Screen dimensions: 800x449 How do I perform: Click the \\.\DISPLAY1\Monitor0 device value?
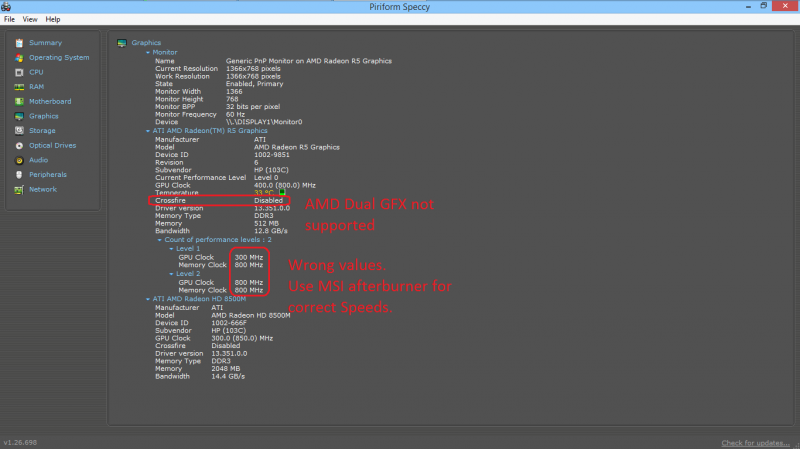pos(264,122)
